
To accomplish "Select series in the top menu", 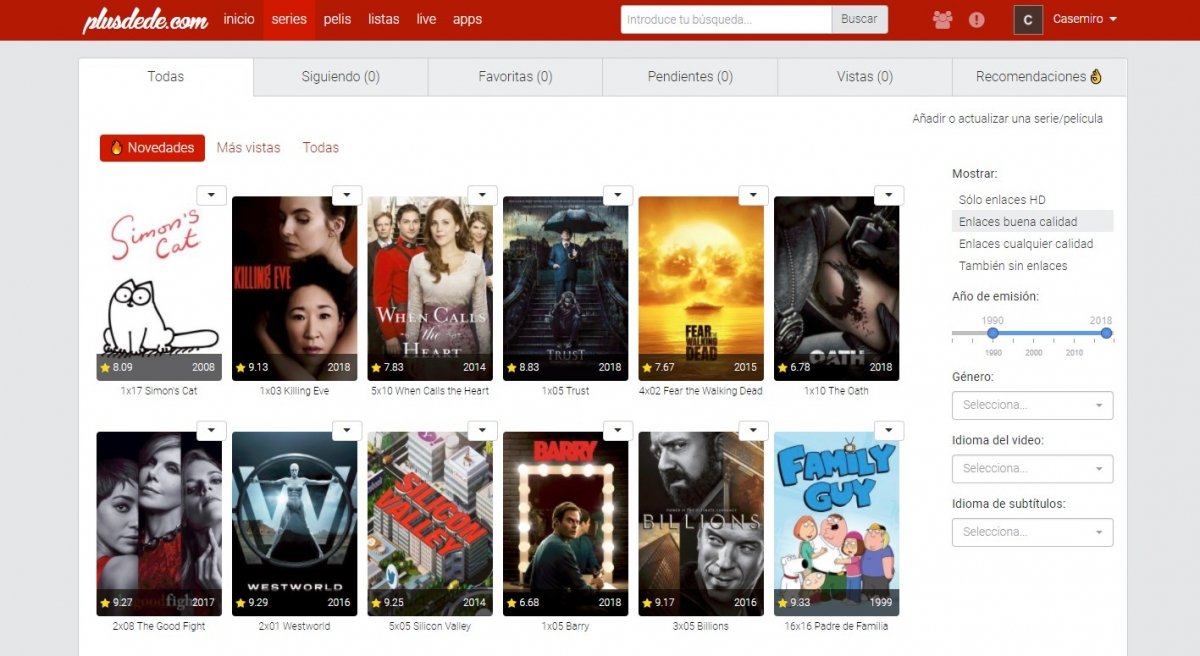I will 289,19.
